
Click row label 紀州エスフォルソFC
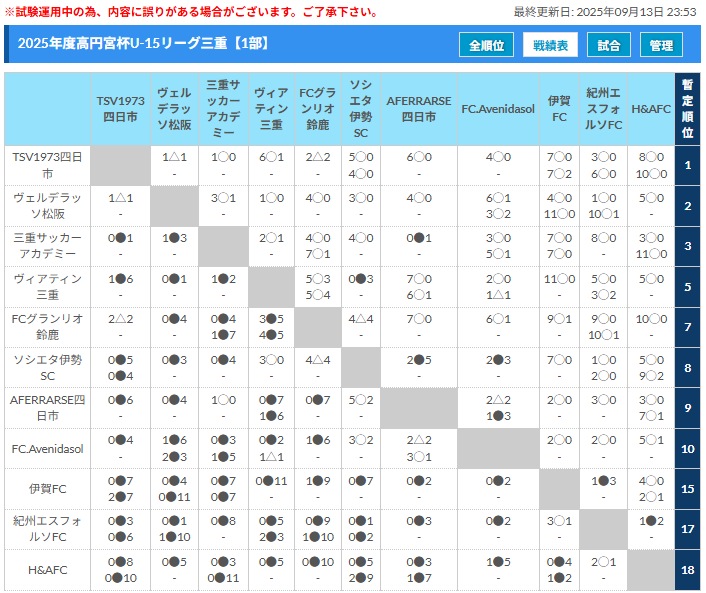(47, 529)
